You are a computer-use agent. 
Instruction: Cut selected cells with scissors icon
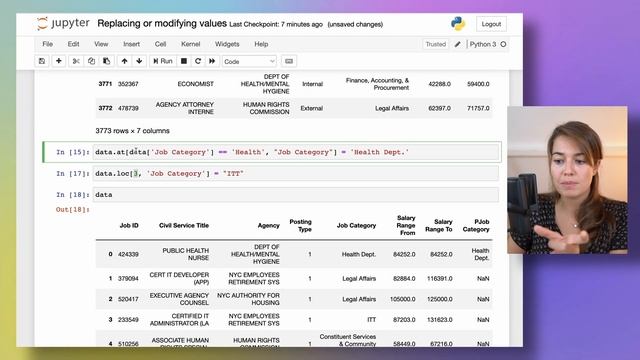pyautogui.click(x=76, y=61)
